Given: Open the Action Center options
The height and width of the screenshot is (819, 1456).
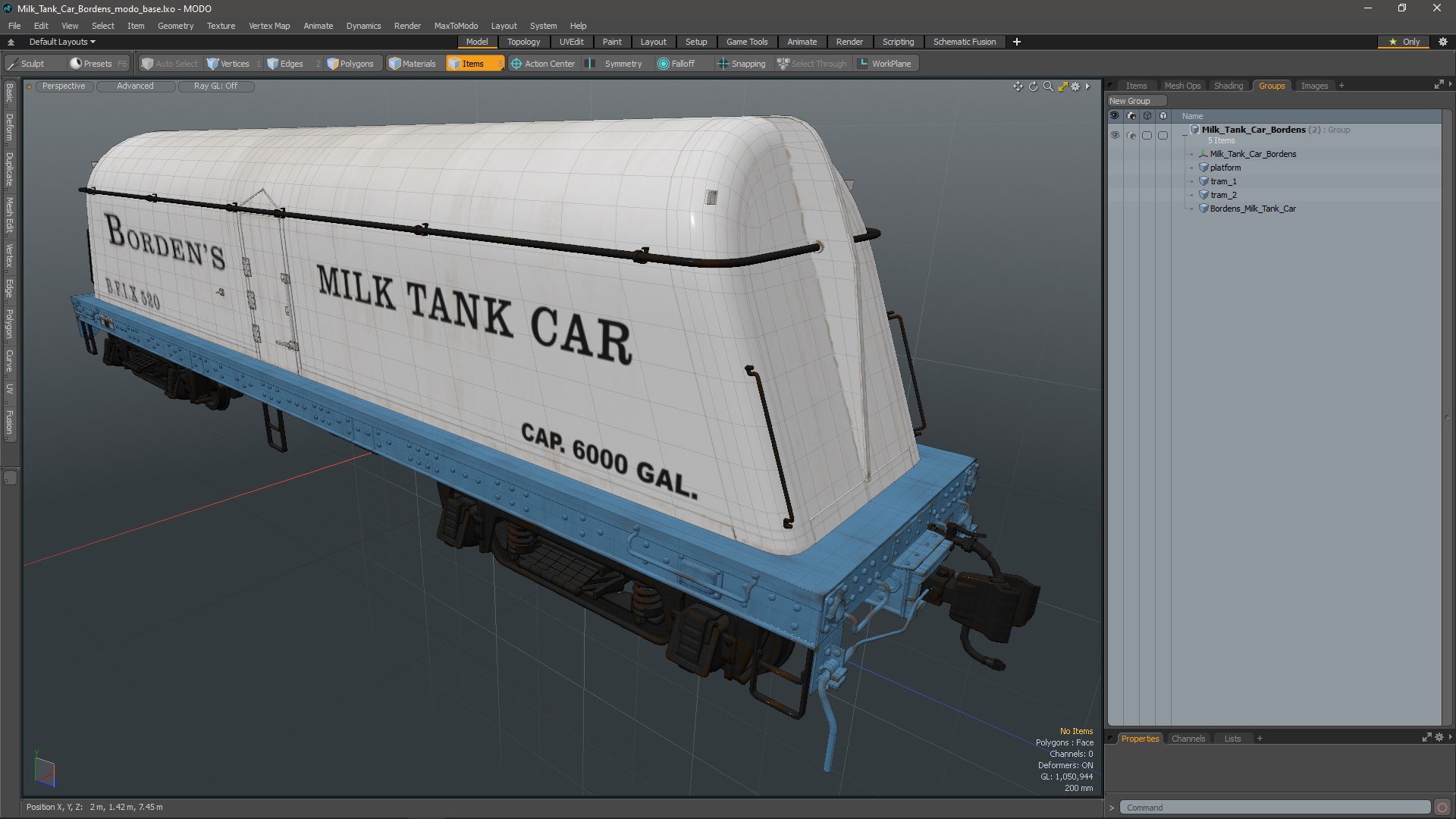Looking at the screenshot, I should coord(543,64).
